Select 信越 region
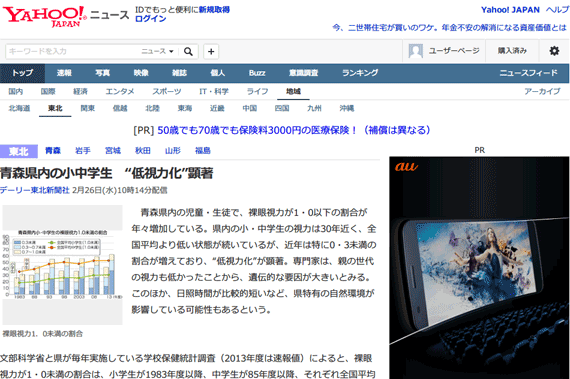Image resolution: width=570 pixels, height=379 pixels. coord(120,108)
